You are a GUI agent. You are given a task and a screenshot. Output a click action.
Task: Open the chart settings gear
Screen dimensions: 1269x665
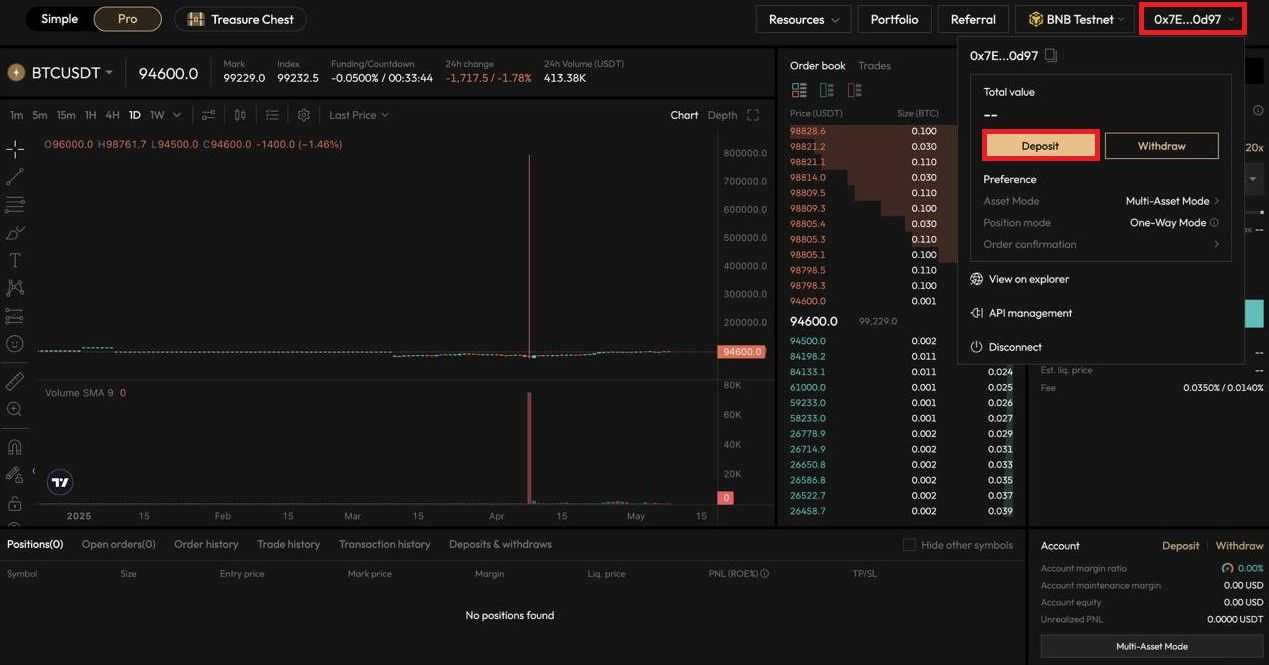click(302, 114)
